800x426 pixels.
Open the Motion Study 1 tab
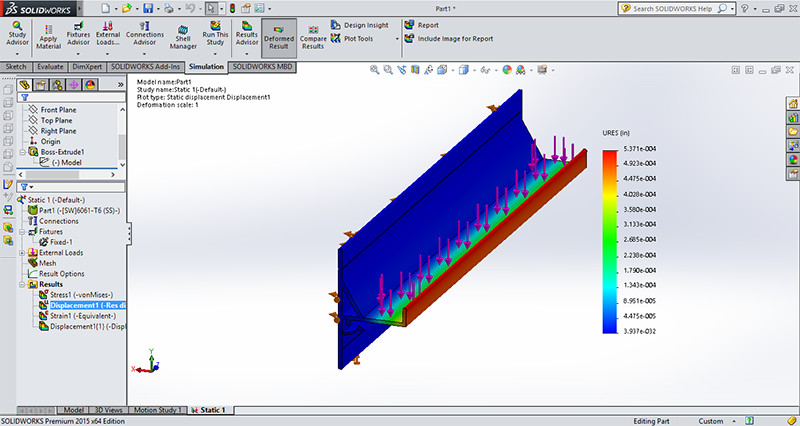coord(159,410)
